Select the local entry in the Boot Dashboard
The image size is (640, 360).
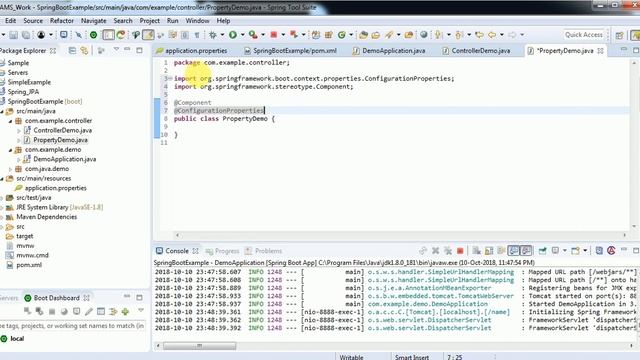coord(17,339)
